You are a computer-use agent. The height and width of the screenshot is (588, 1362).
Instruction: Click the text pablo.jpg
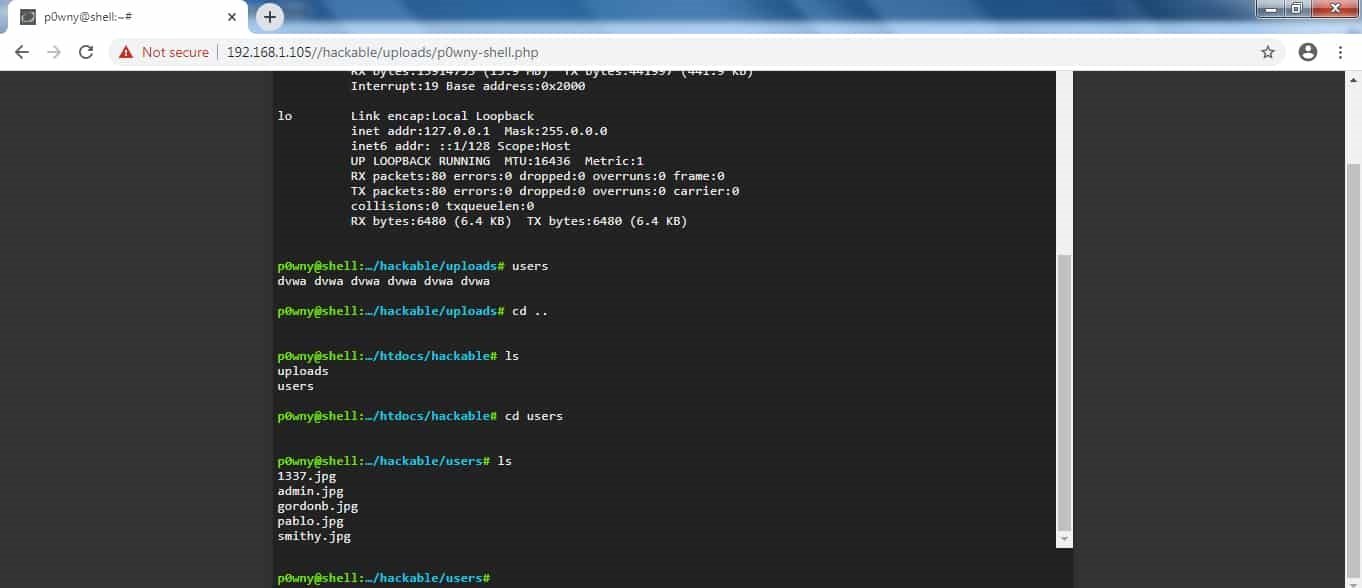click(x=310, y=521)
